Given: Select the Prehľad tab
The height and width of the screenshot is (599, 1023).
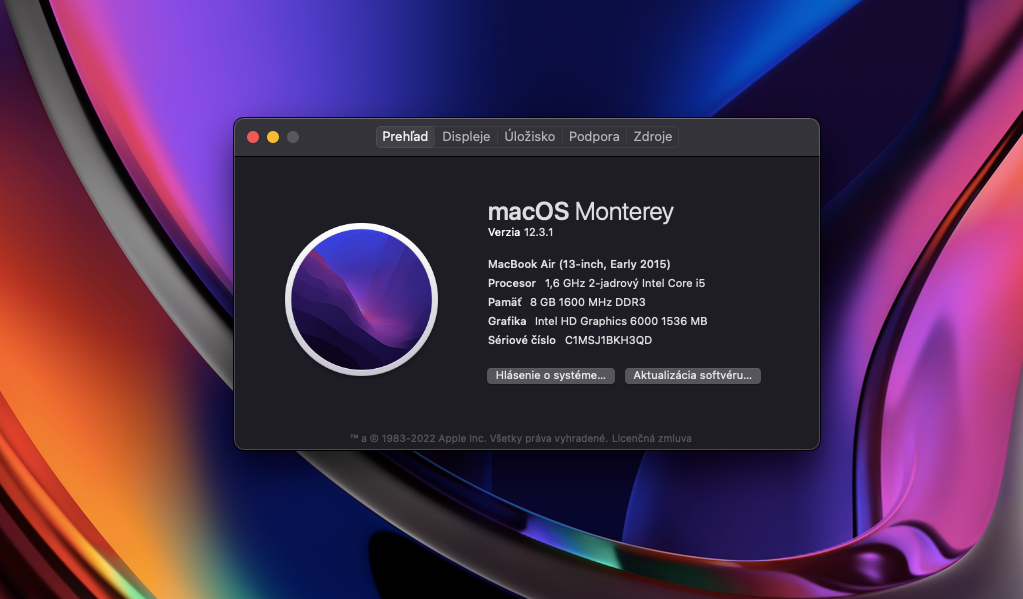Looking at the screenshot, I should [x=404, y=136].
